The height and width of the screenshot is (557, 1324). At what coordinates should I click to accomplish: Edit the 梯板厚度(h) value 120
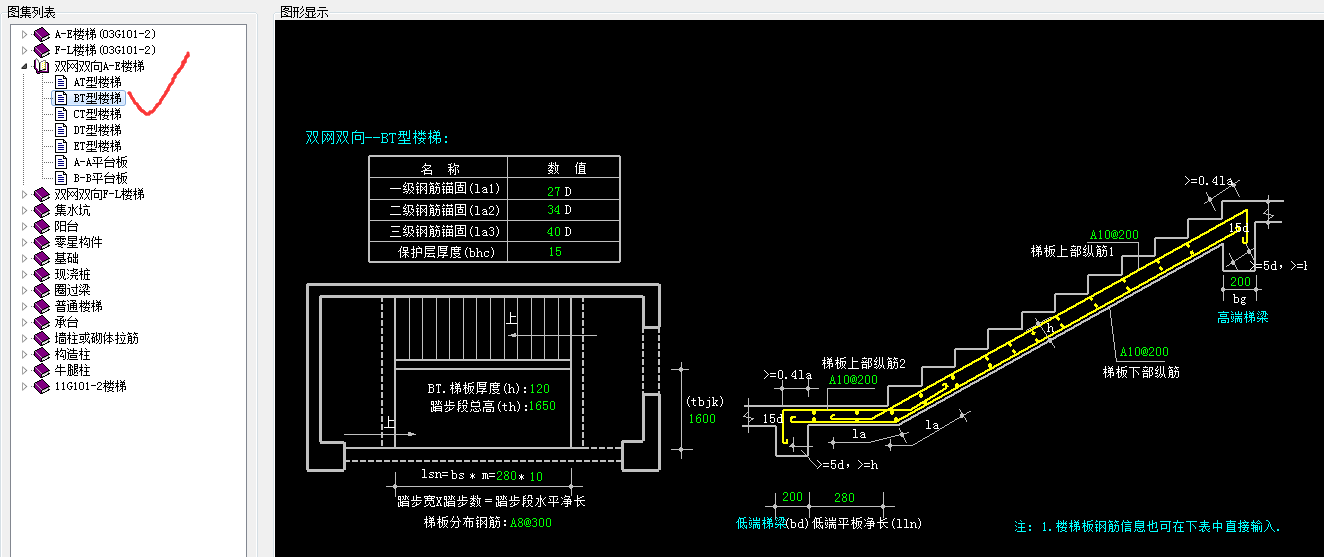coord(540,389)
